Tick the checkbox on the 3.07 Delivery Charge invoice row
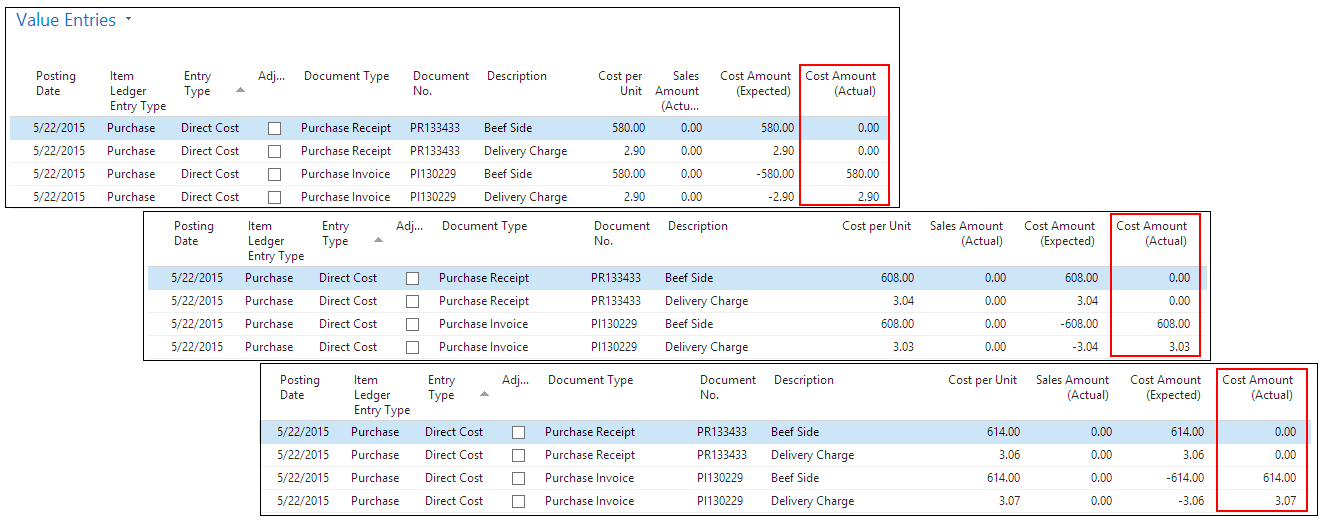 click(518, 501)
